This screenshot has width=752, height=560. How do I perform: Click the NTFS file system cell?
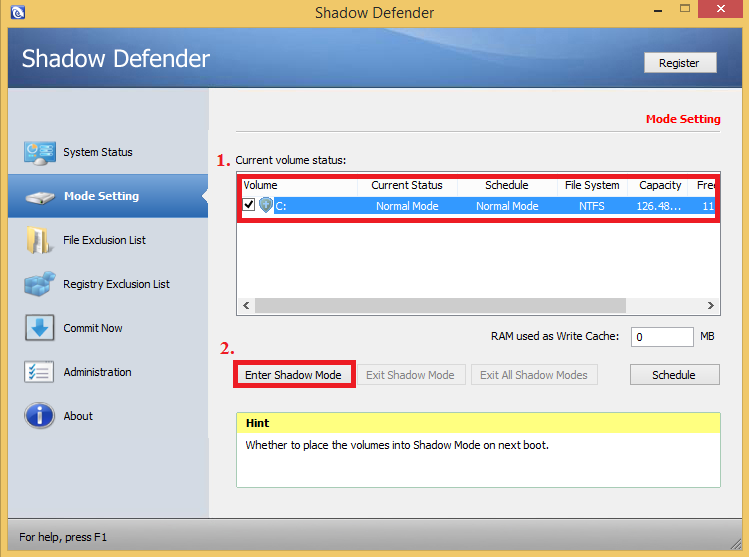592,206
